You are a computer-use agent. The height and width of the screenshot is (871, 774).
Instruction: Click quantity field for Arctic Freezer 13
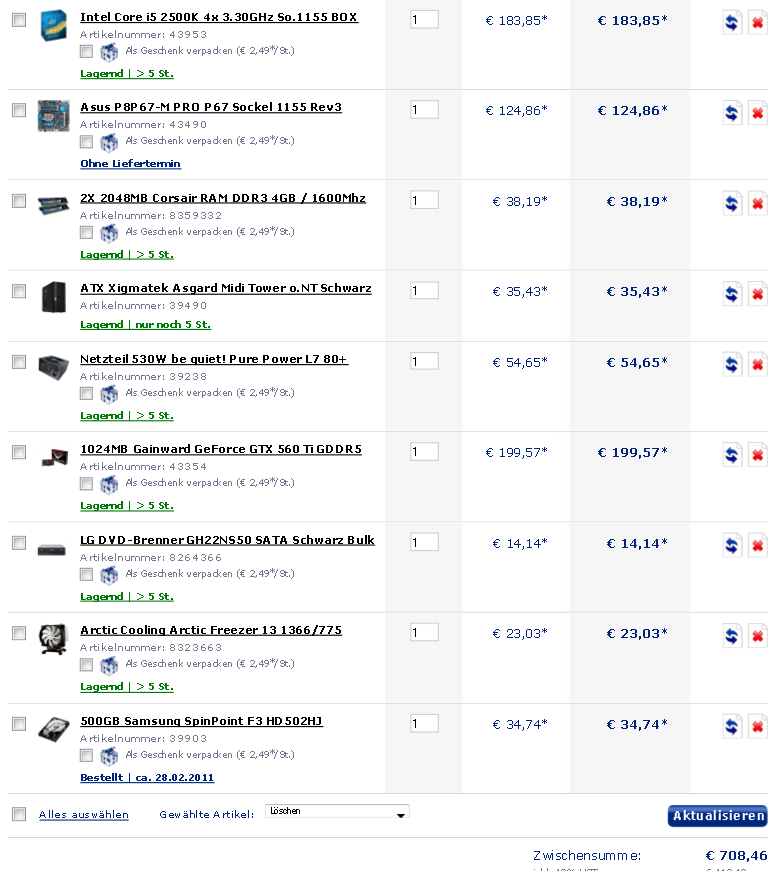point(425,632)
